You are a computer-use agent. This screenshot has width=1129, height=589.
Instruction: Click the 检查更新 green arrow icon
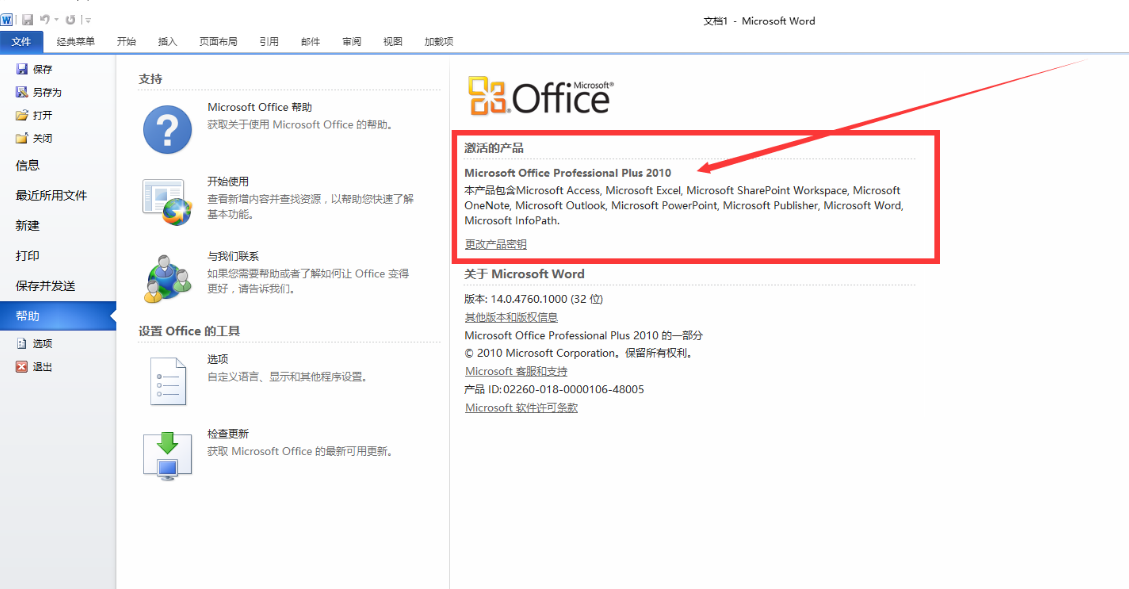click(168, 455)
